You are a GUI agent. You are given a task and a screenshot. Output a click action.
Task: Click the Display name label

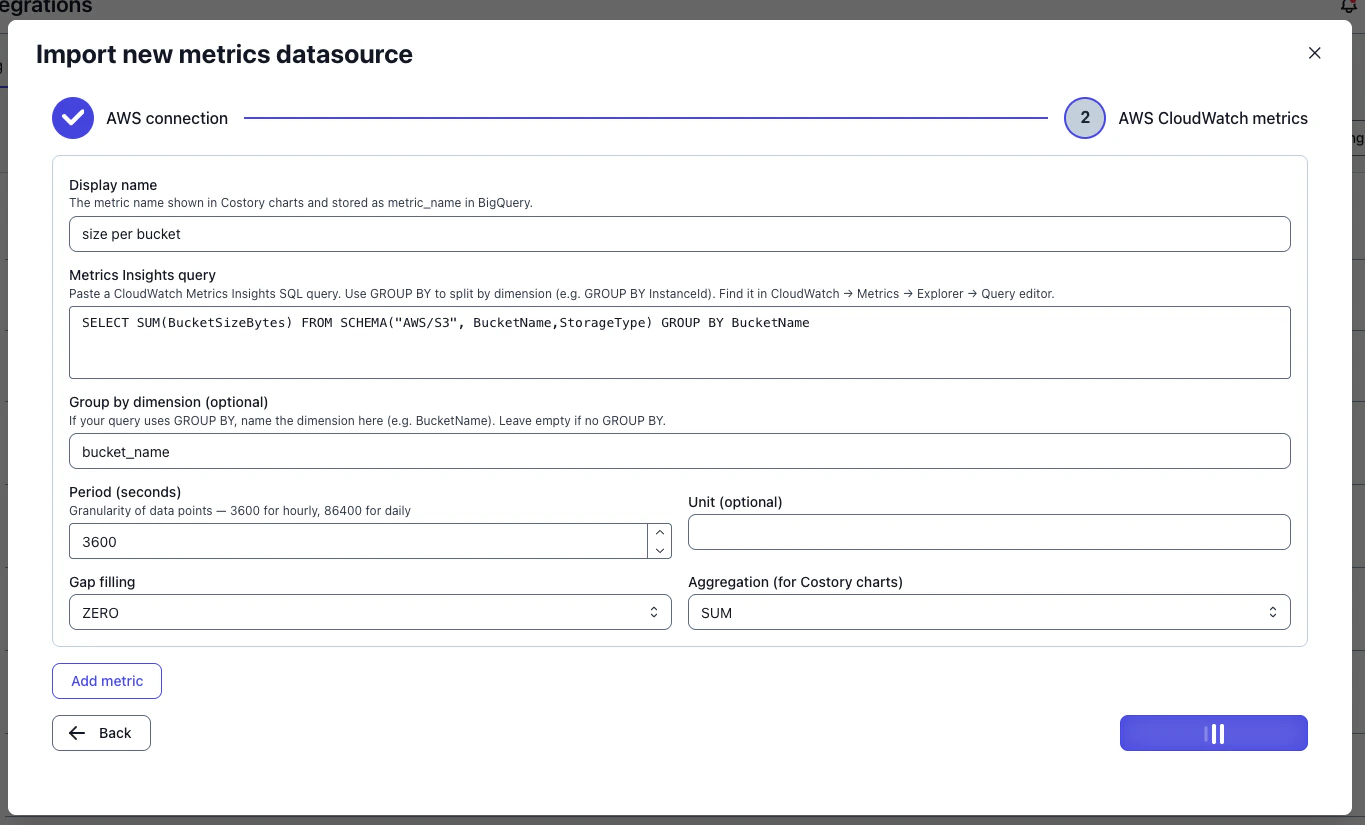[x=113, y=185]
